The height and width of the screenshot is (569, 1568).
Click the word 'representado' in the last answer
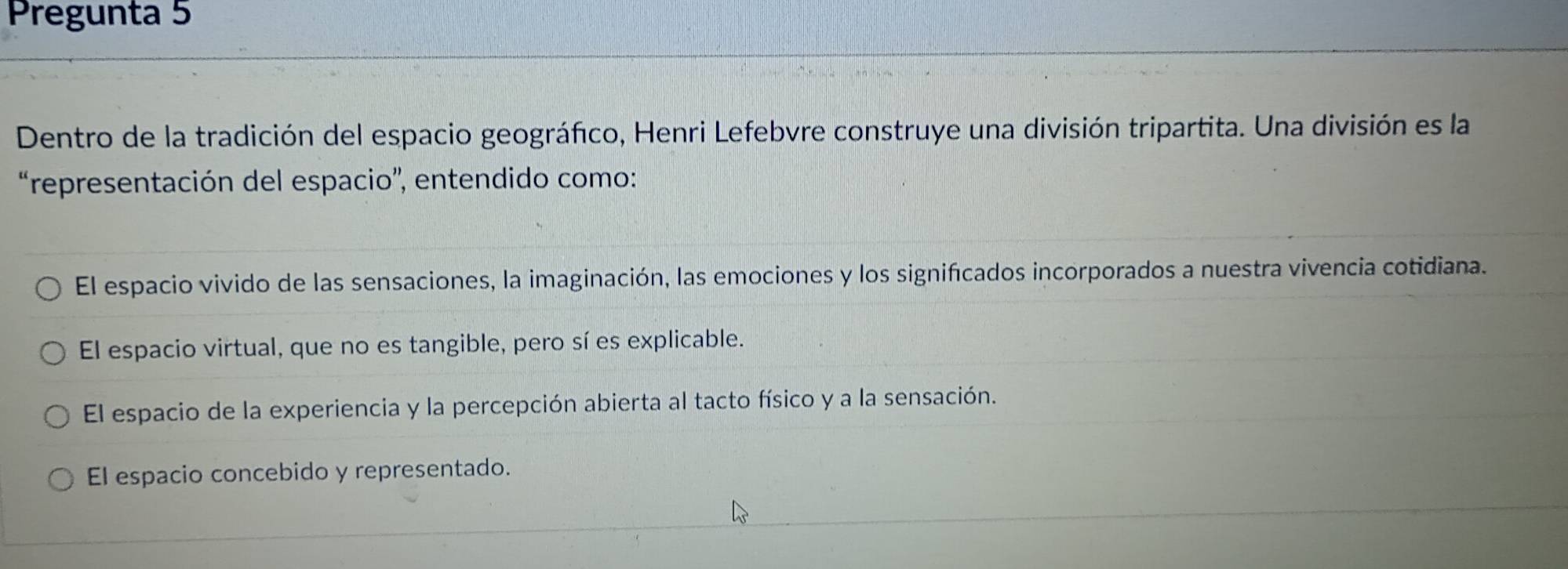click(x=432, y=470)
